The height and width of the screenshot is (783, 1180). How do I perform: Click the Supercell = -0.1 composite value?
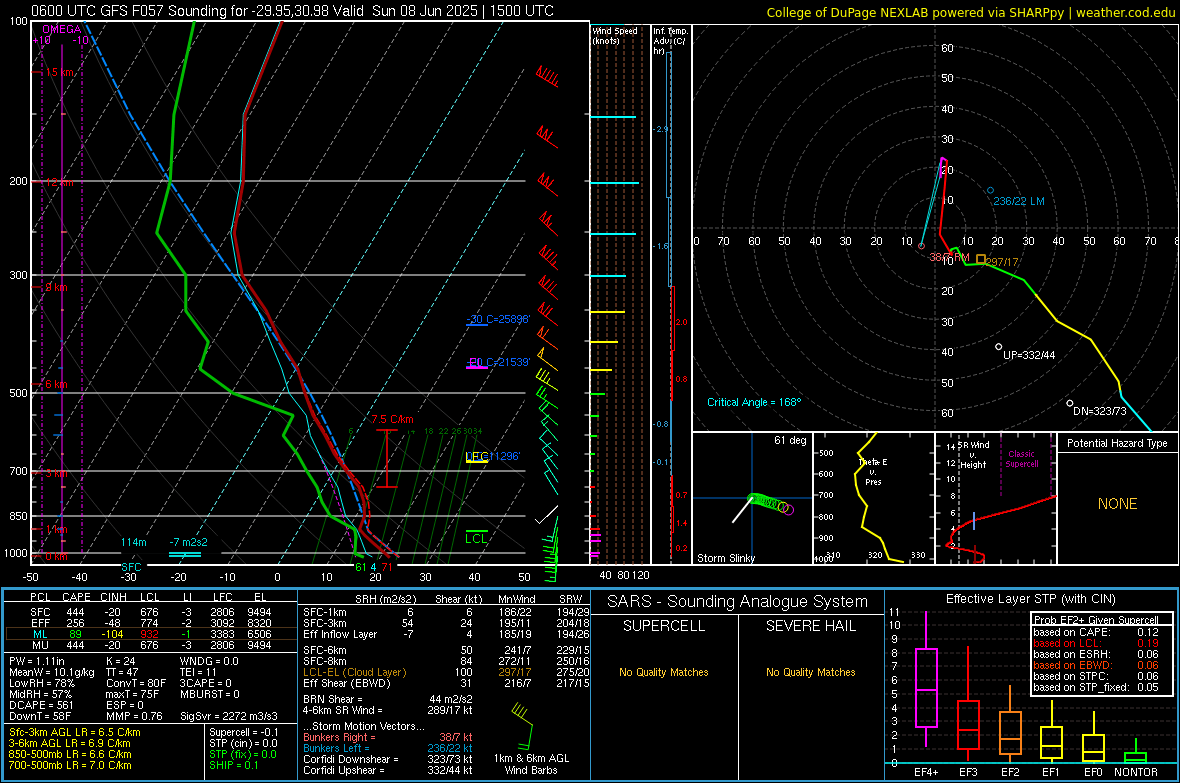pos(244,732)
